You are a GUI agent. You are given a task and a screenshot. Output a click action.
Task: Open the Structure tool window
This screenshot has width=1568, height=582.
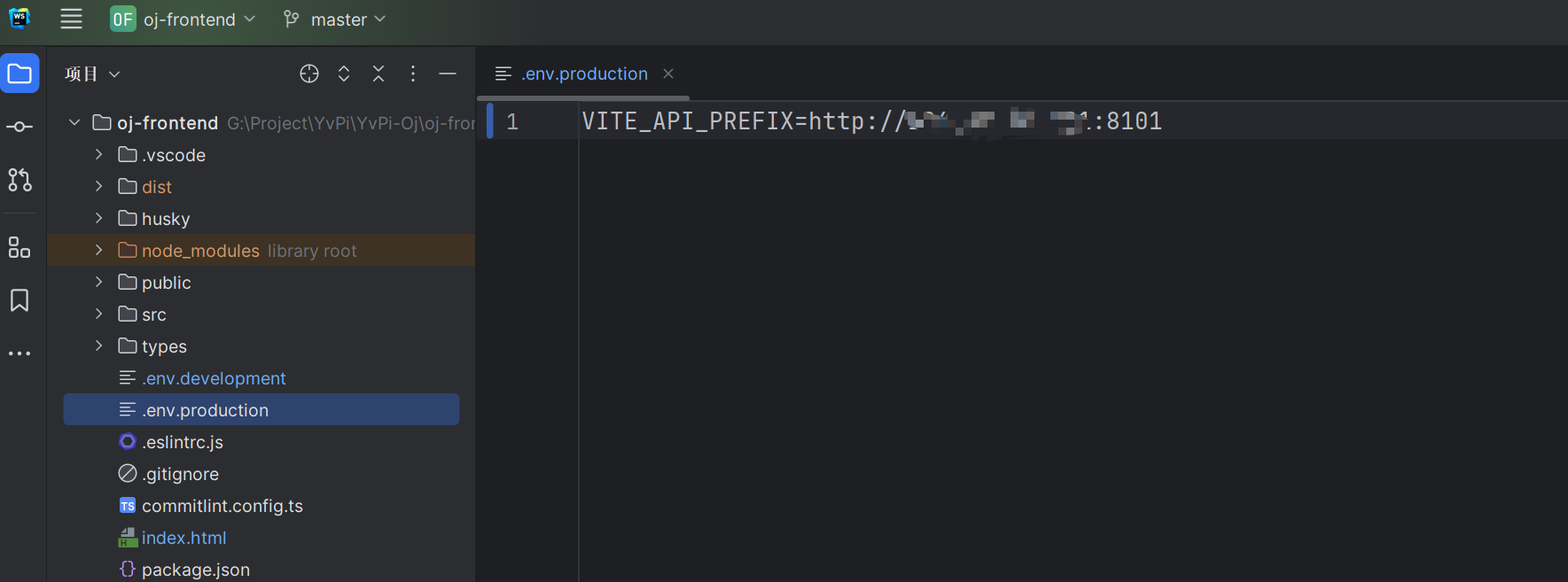pyautogui.click(x=20, y=247)
